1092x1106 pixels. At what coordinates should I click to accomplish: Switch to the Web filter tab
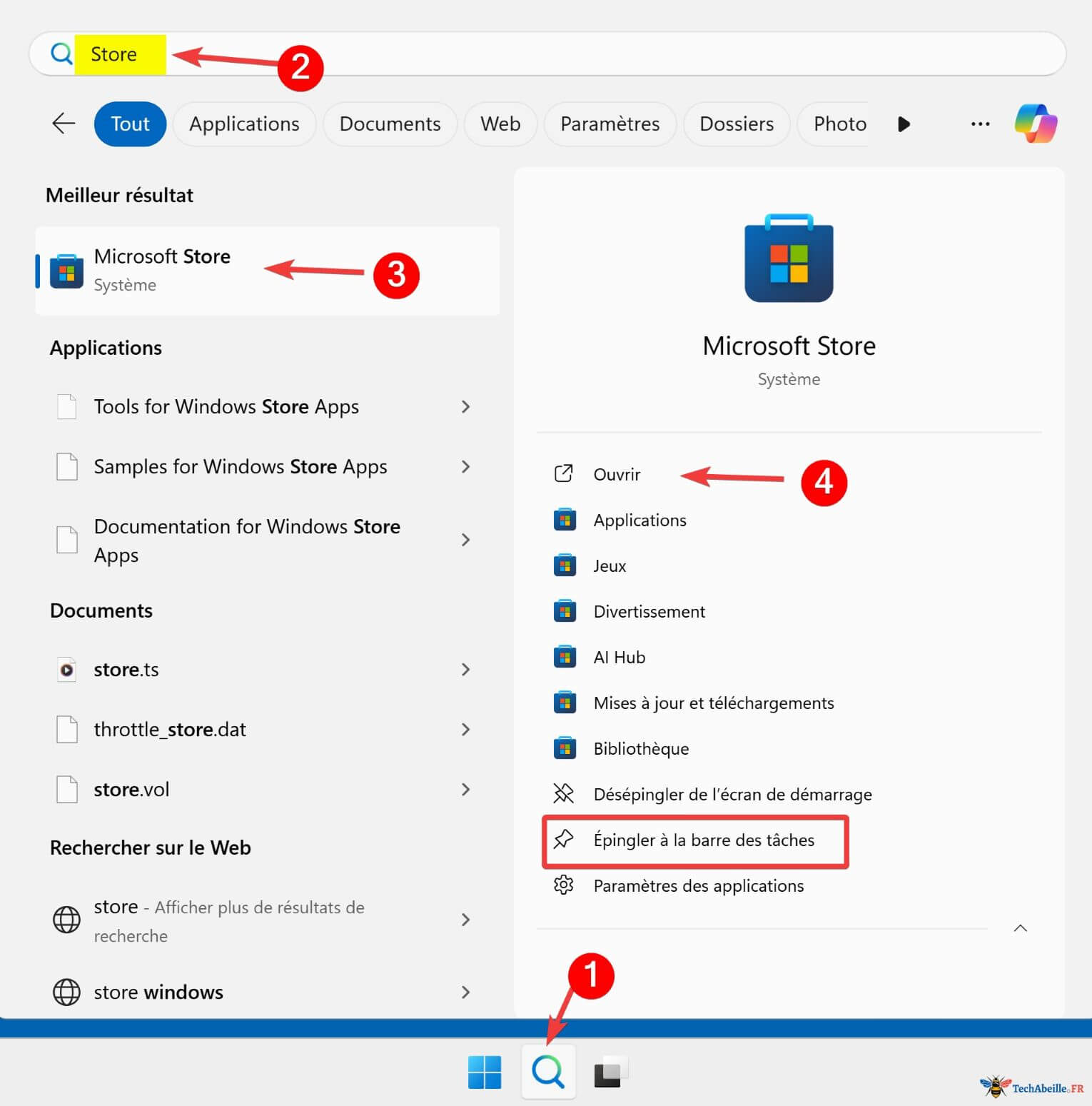click(500, 124)
